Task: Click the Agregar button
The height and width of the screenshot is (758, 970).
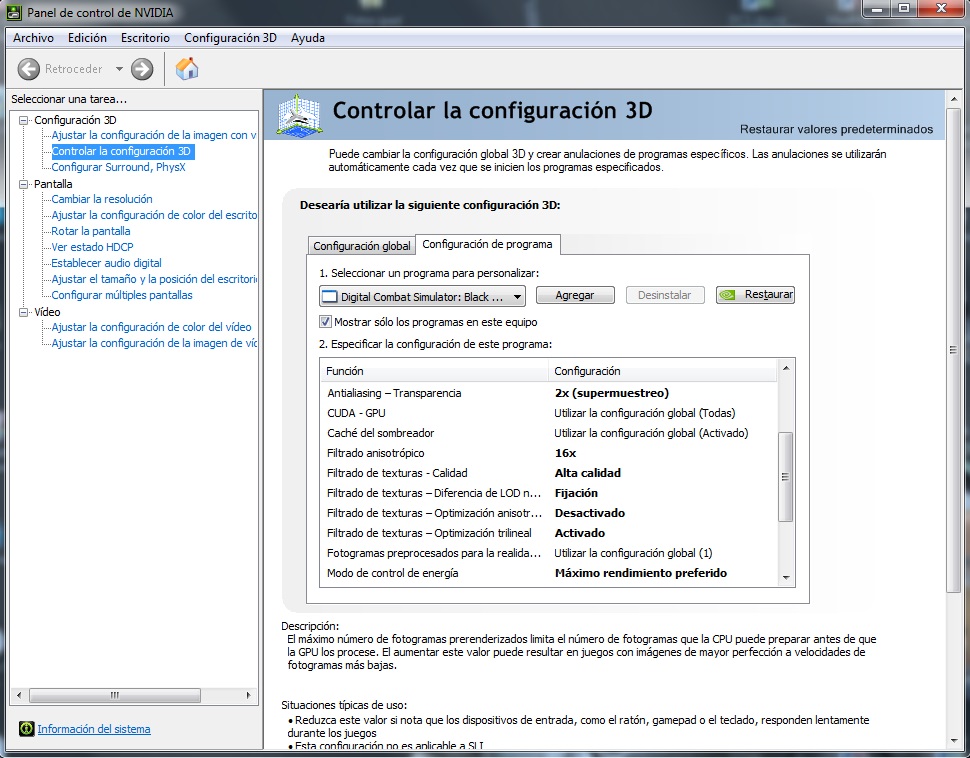Action: [575, 295]
